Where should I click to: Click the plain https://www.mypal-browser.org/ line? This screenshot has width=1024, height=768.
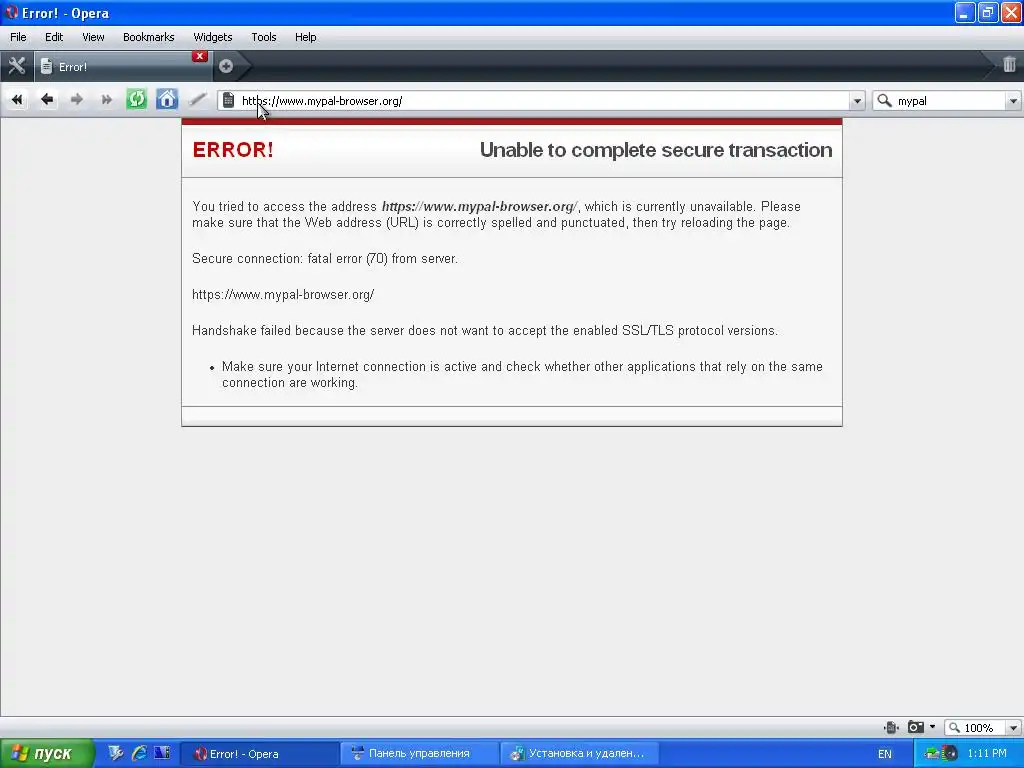point(283,295)
